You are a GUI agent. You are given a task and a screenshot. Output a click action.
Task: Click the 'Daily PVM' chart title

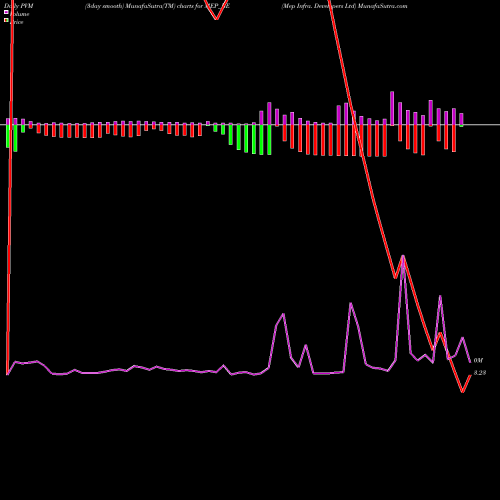[19, 6]
